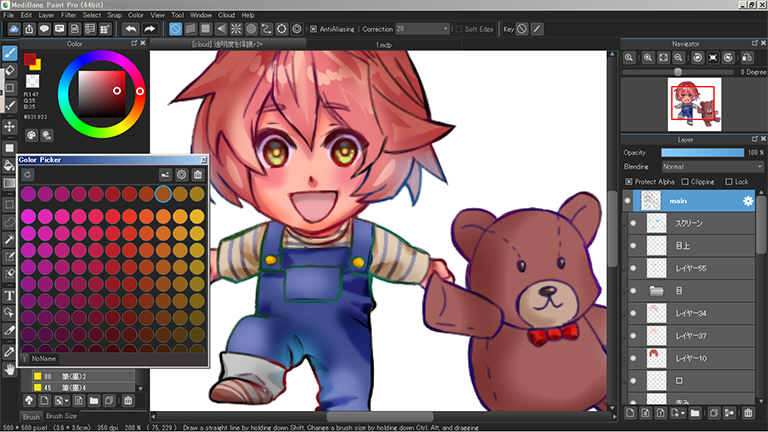The image size is (768, 432).
Task: Select the Brush tool in left toolbar
Action: (x=9, y=53)
